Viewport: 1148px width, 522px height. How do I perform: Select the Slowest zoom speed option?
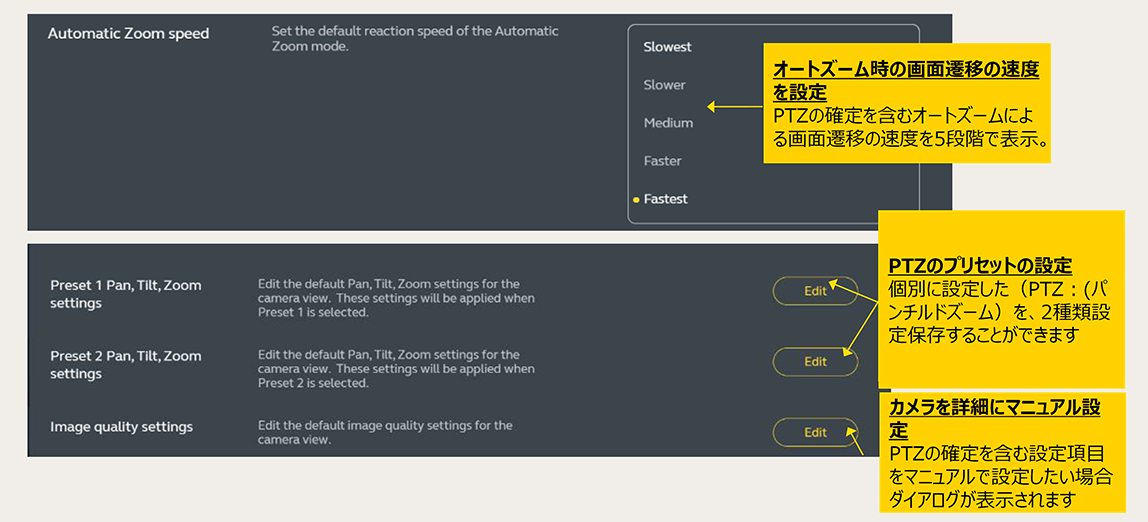pyautogui.click(x=667, y=48)
